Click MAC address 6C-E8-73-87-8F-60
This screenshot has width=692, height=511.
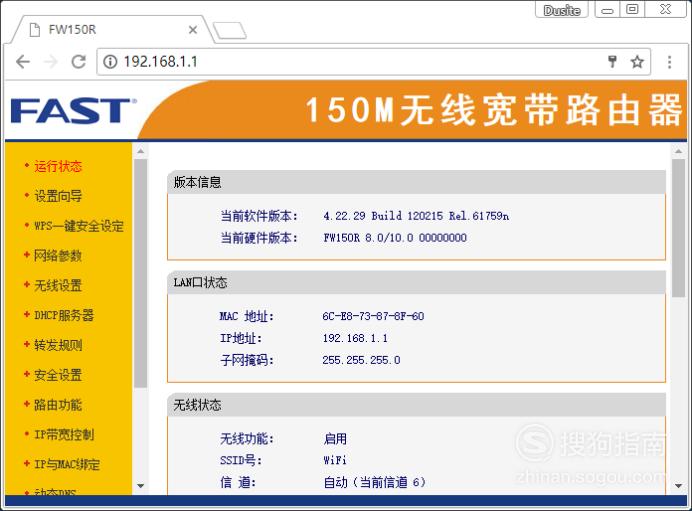(373, 316)
